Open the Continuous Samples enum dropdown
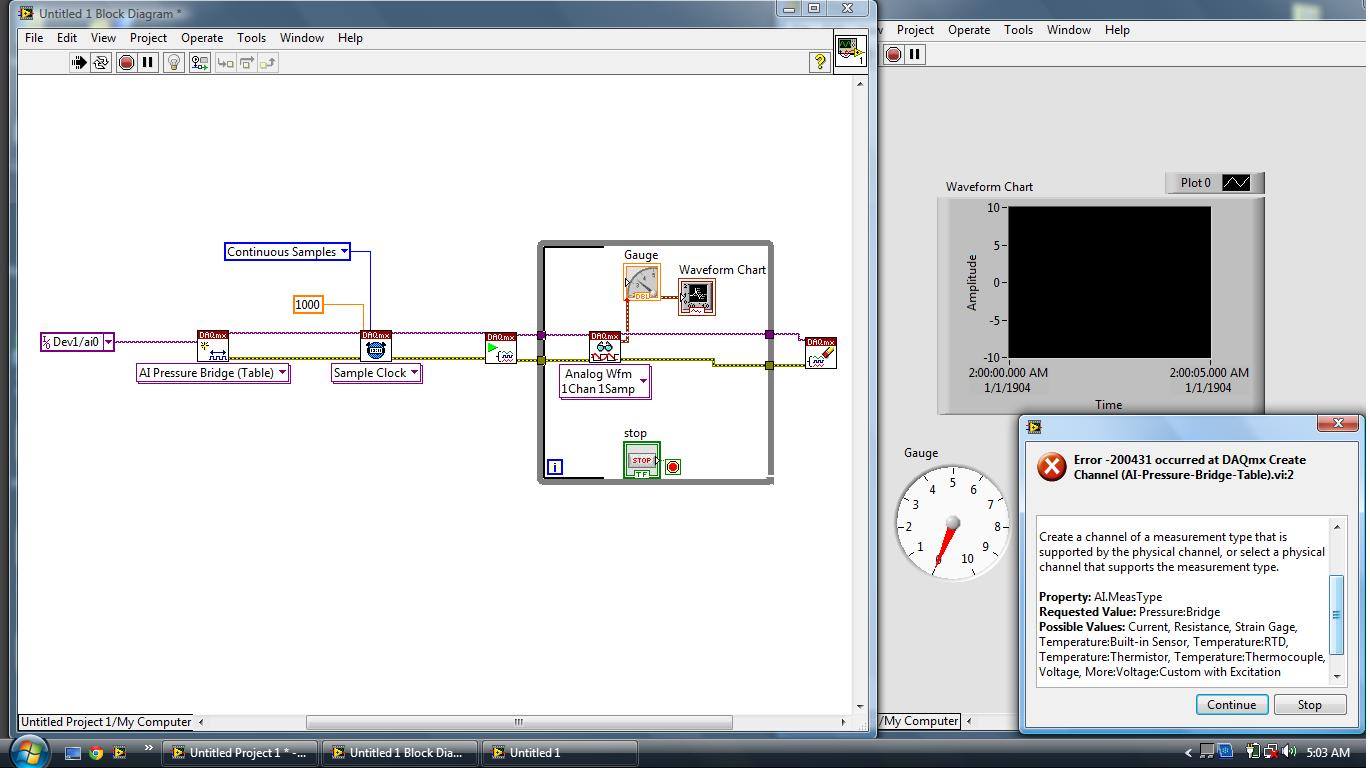This screenshot has height=768, width=1370. 344,252
